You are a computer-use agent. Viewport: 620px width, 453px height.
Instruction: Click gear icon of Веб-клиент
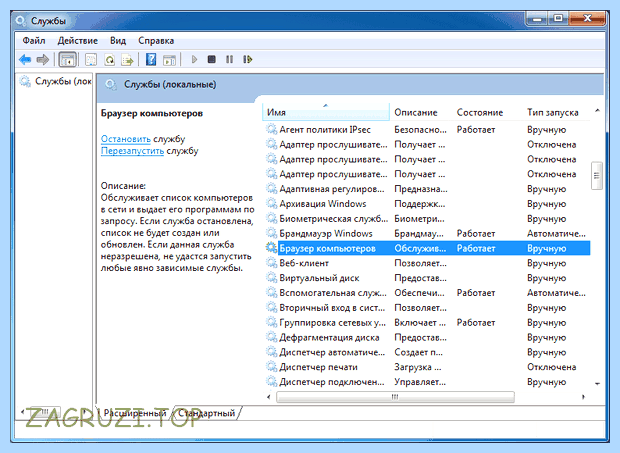tap(271, 263)
